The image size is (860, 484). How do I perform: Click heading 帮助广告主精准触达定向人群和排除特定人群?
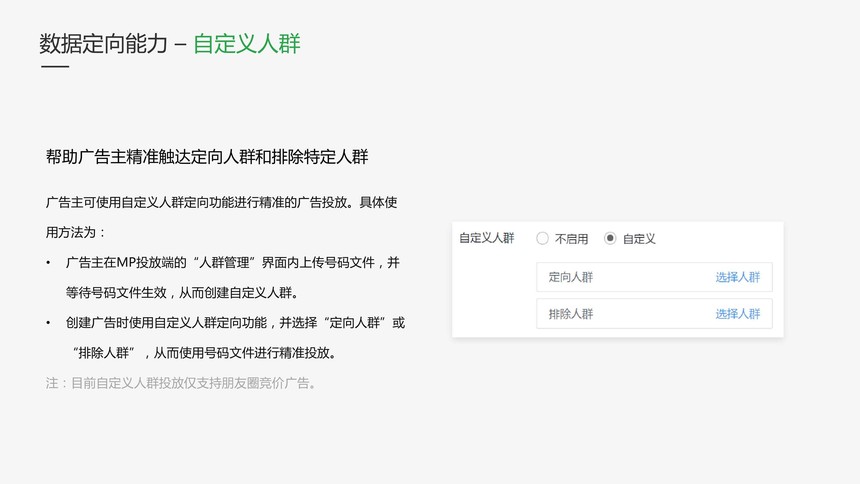tap(207, 157)
